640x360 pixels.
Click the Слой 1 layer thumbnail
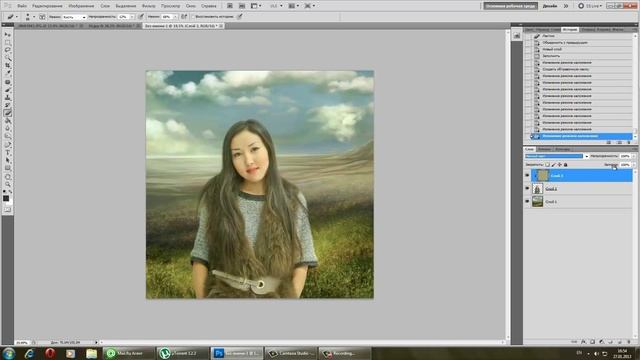tap(538, 201)
